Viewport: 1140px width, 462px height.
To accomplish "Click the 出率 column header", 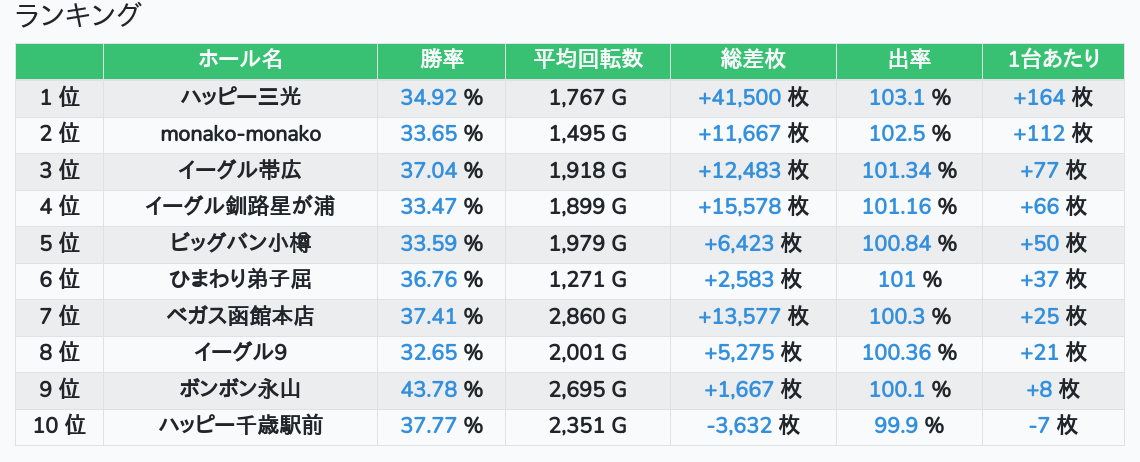I will [x=910, y=60].
